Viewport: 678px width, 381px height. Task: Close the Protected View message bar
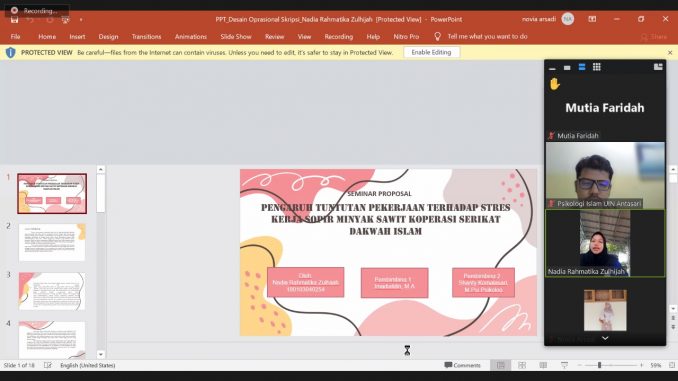click(x=670, y=52)
